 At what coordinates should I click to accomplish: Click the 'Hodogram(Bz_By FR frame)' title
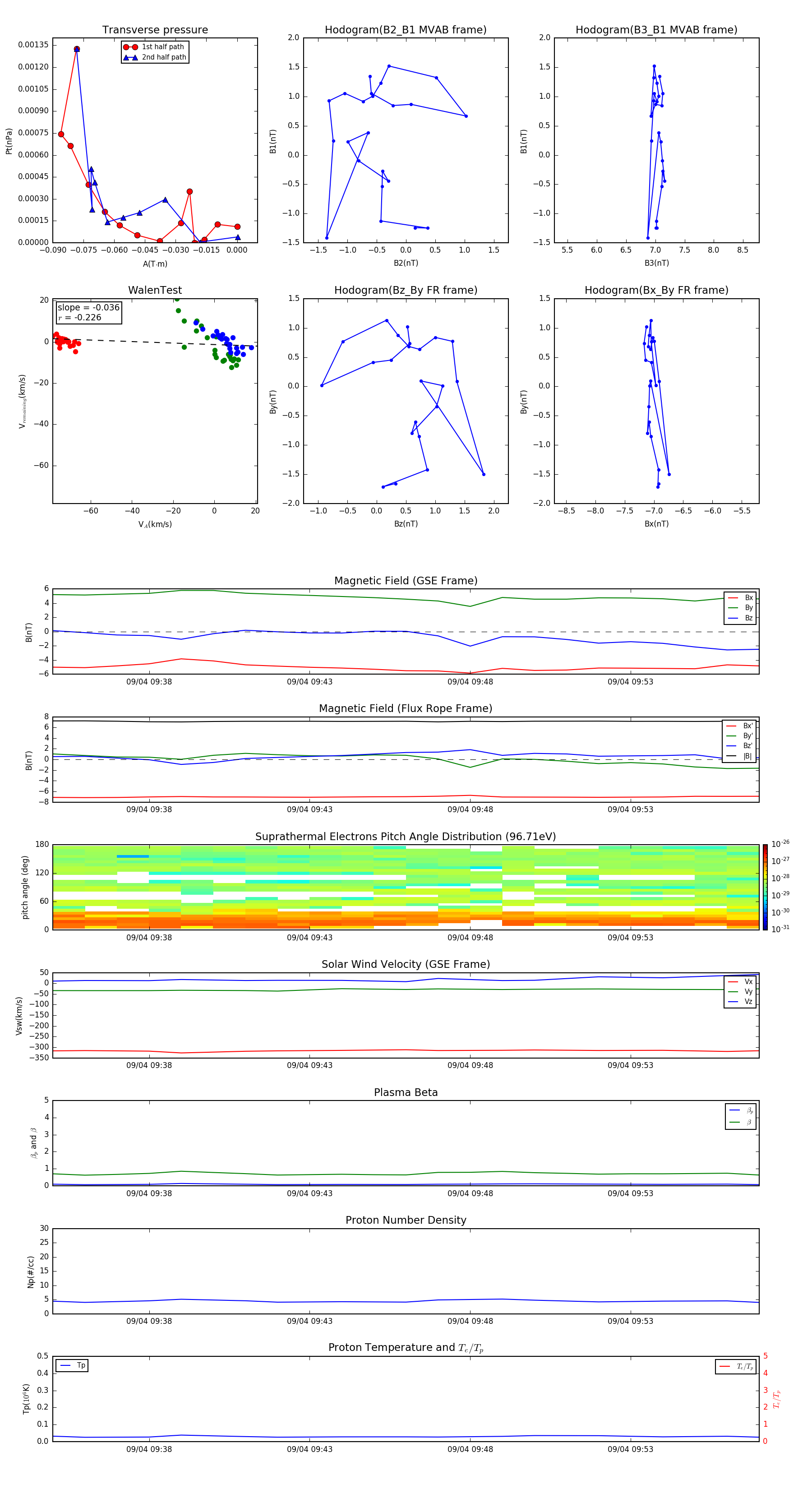(406, 290)
